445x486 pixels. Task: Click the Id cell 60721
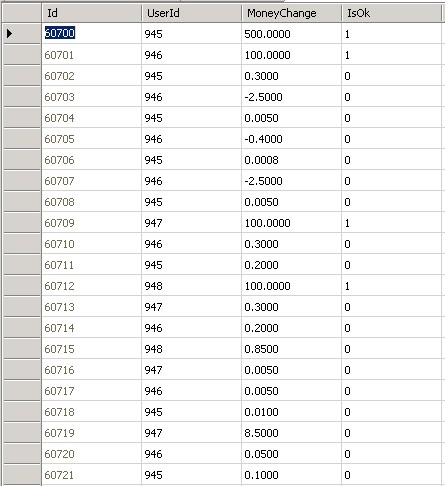click(91, 475)
